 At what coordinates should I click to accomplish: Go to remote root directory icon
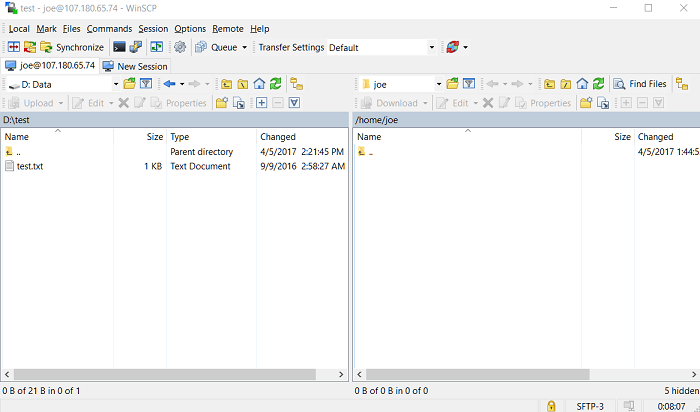point(566,84)
